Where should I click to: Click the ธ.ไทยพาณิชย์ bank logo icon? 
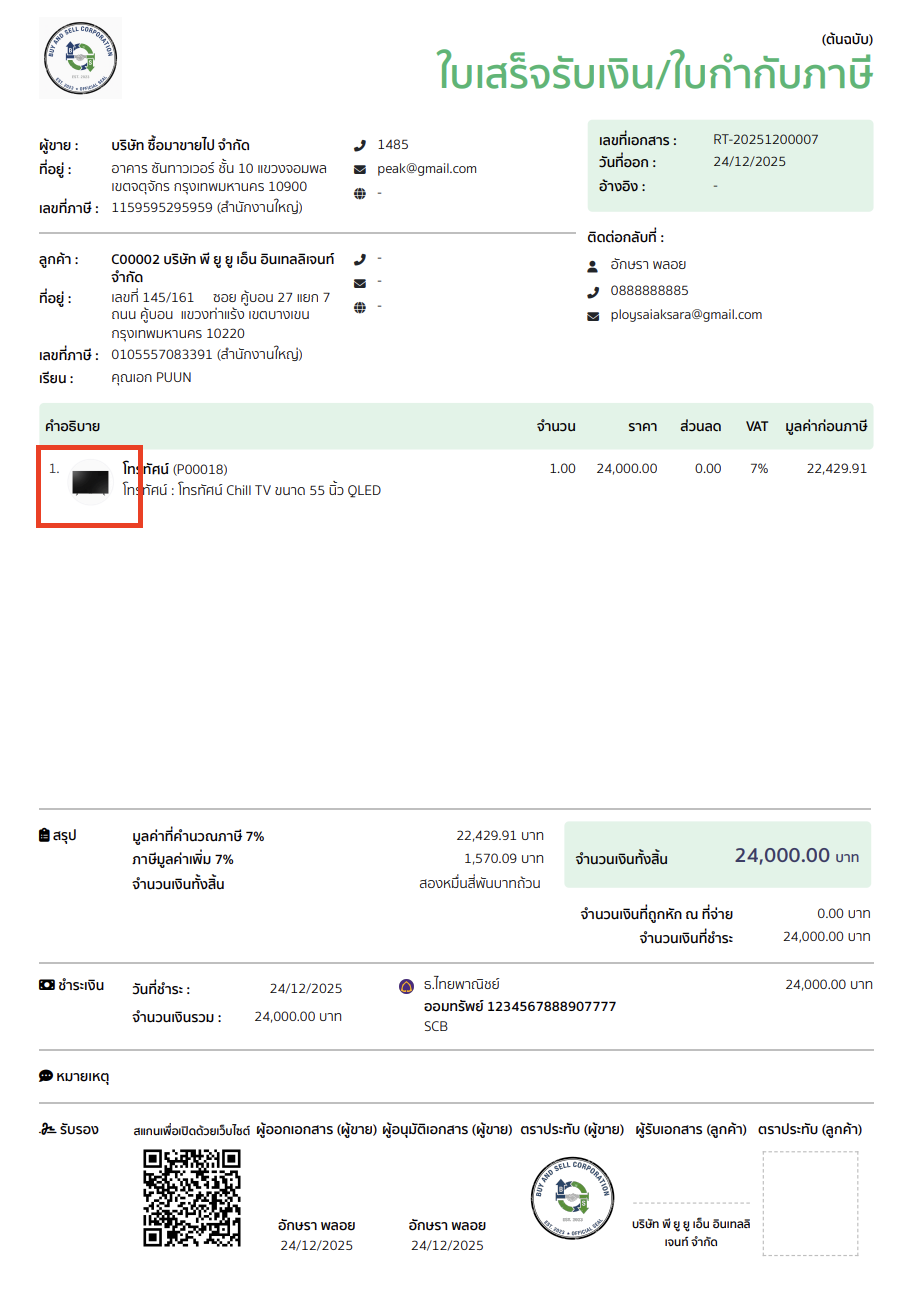tap(406, 986)
